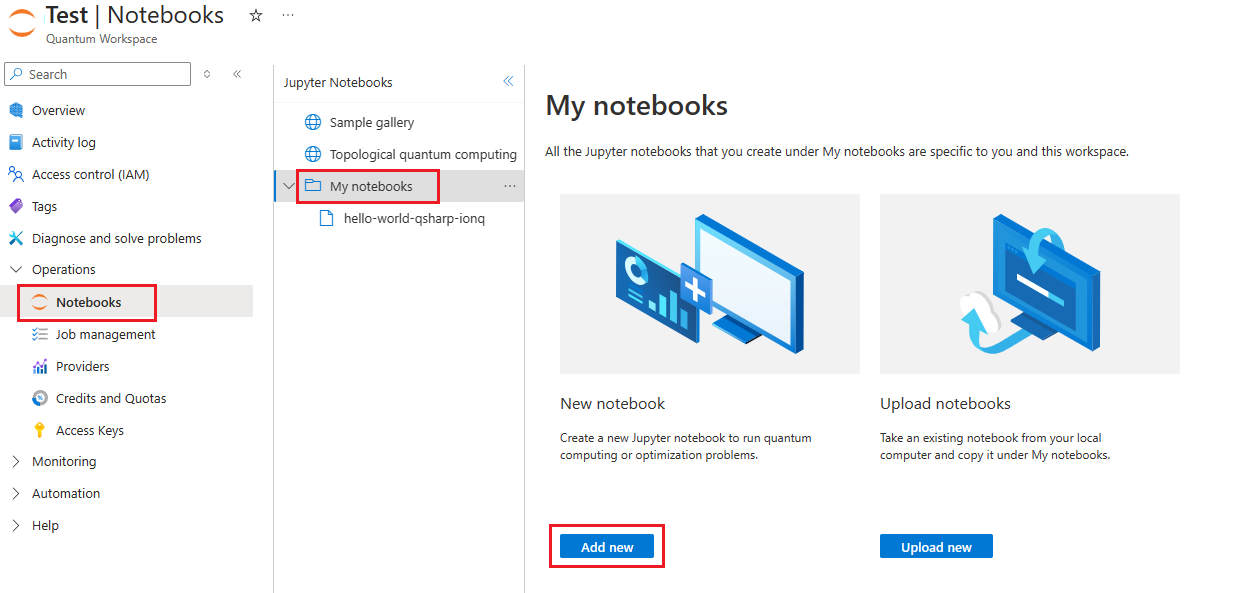Click the Overview icon in sidebar

15,110
